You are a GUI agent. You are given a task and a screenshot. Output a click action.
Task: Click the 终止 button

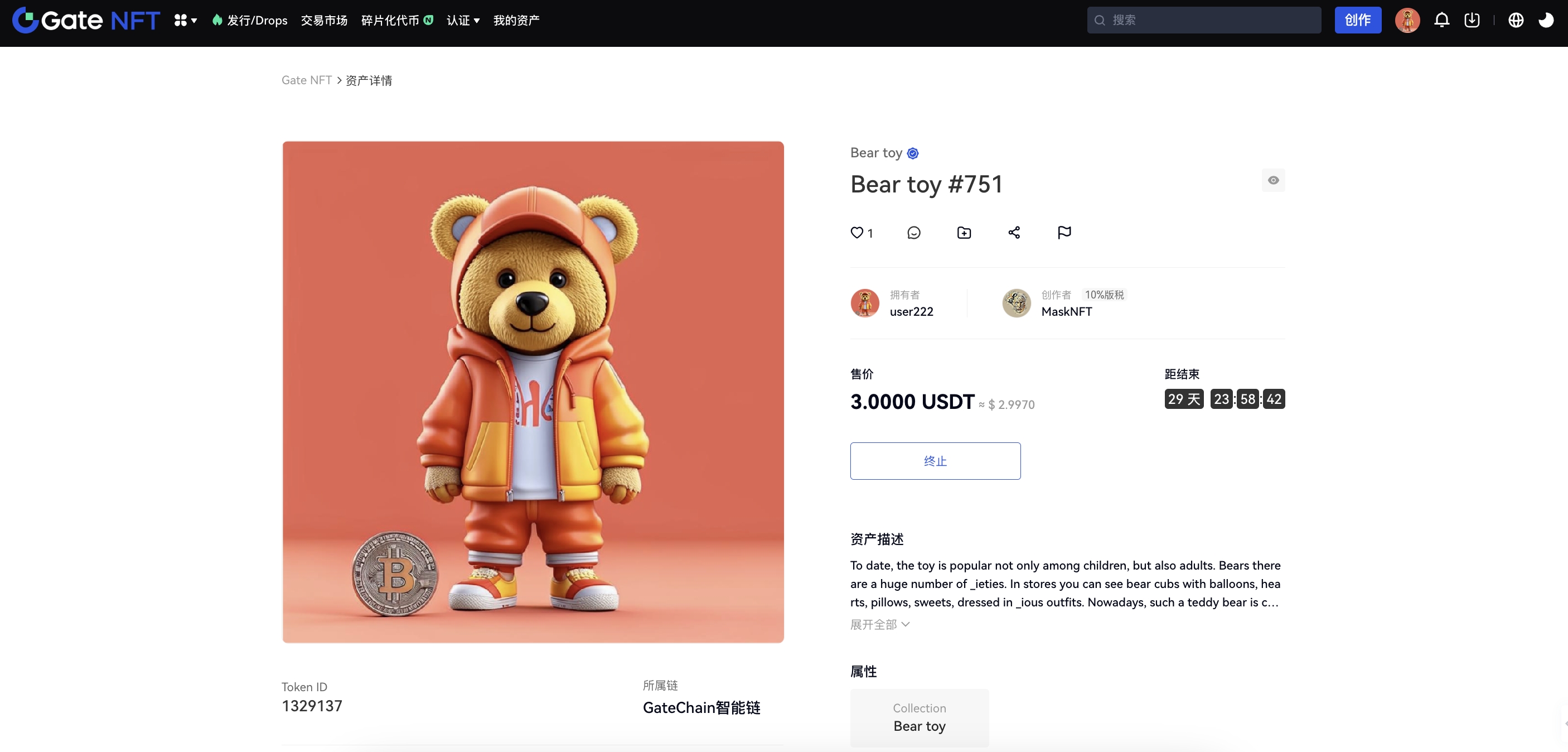[935, 461]
